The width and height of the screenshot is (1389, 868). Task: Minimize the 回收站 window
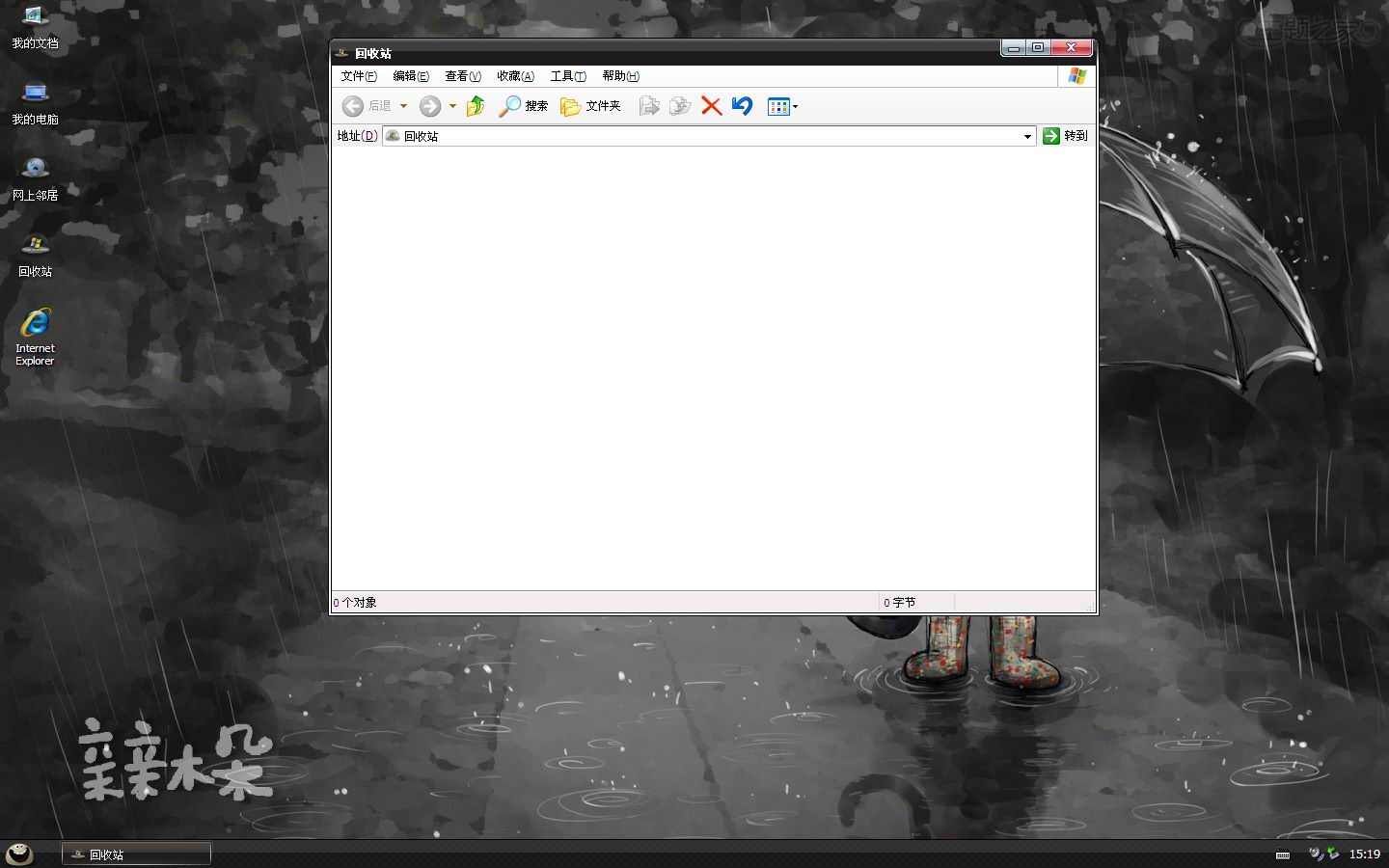pos(1013,47)
